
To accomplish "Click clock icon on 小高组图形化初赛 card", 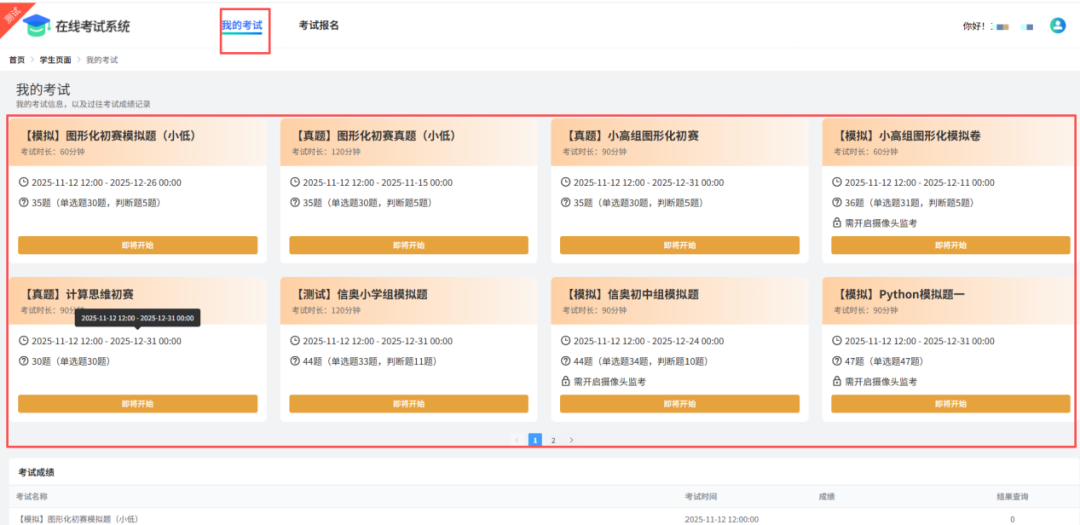I will point(566,183).
